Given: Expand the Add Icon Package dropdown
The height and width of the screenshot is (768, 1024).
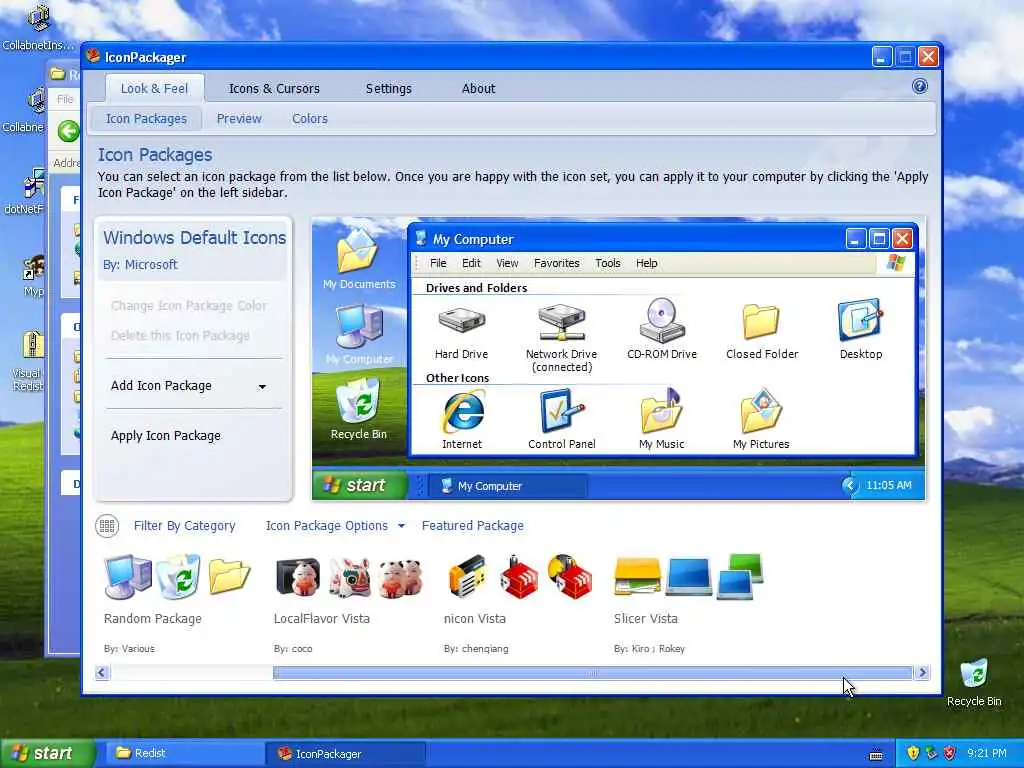Looking at the screenshot, I should 262,386.
